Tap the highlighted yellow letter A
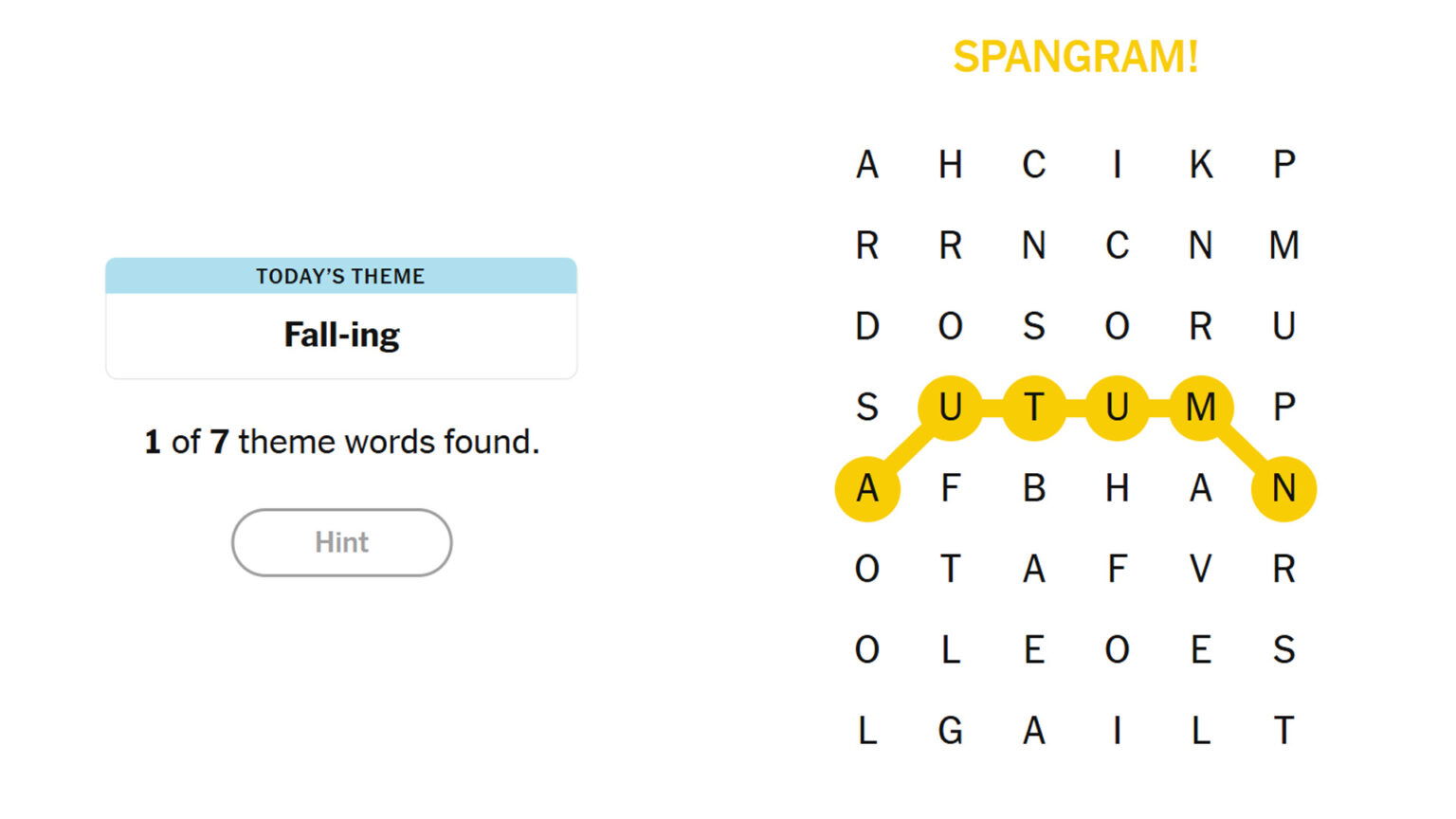This screenshot has width=1456, height=819. tap(866, 489)
